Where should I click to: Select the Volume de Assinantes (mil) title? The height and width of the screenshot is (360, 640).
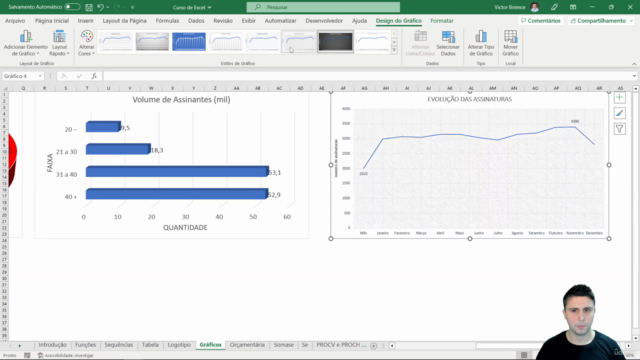pyautogui.click(x=181, y=100)
